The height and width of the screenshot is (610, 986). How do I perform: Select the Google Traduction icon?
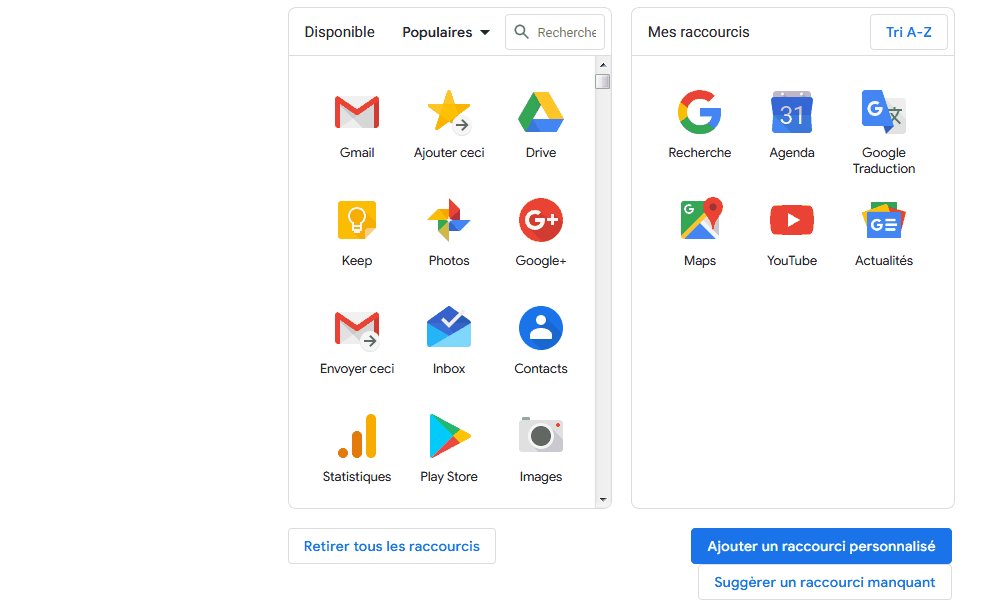[884, 112]
